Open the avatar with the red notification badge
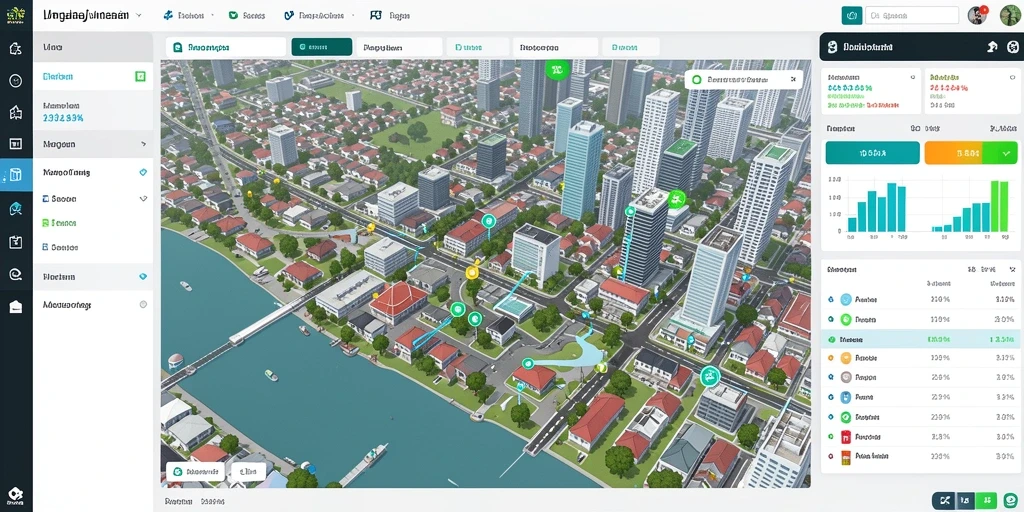 pos(977,15)
